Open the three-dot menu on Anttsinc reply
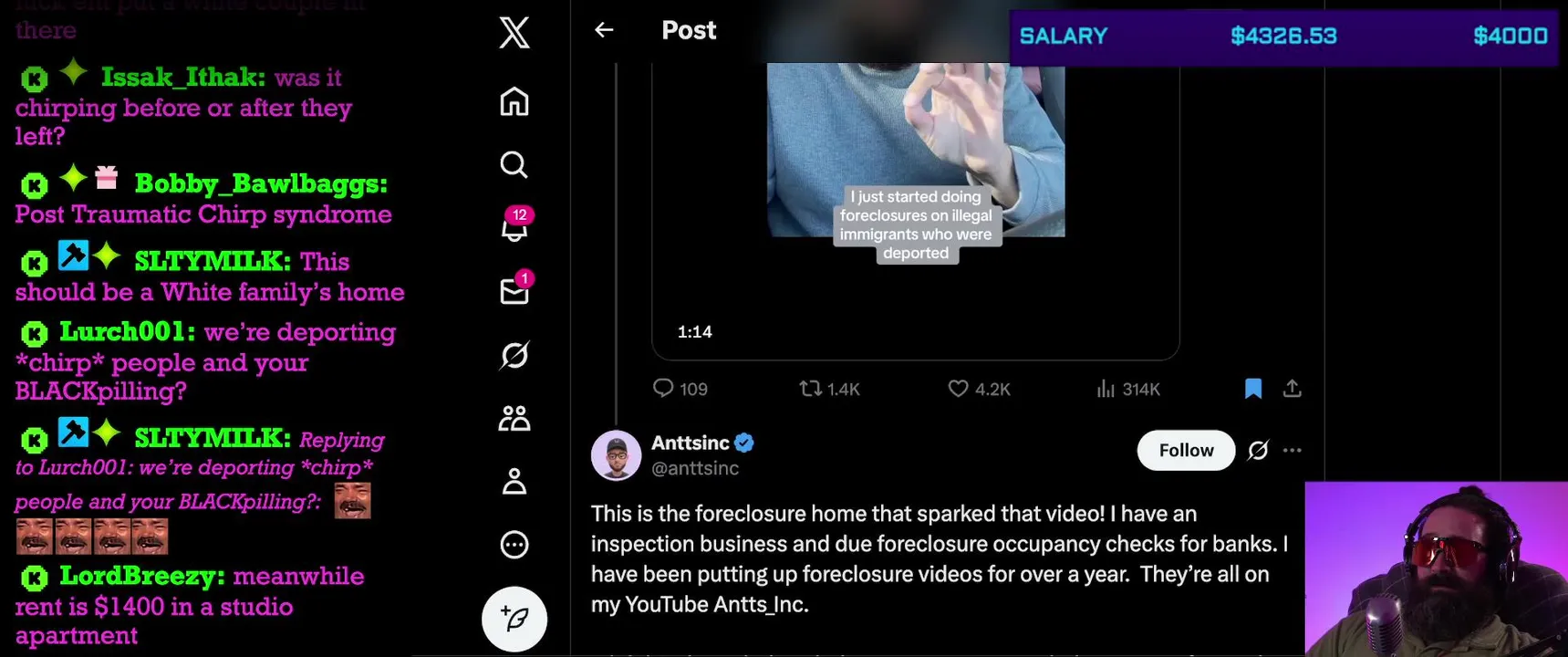The image size is (1568, 657). click(1292, 450)
